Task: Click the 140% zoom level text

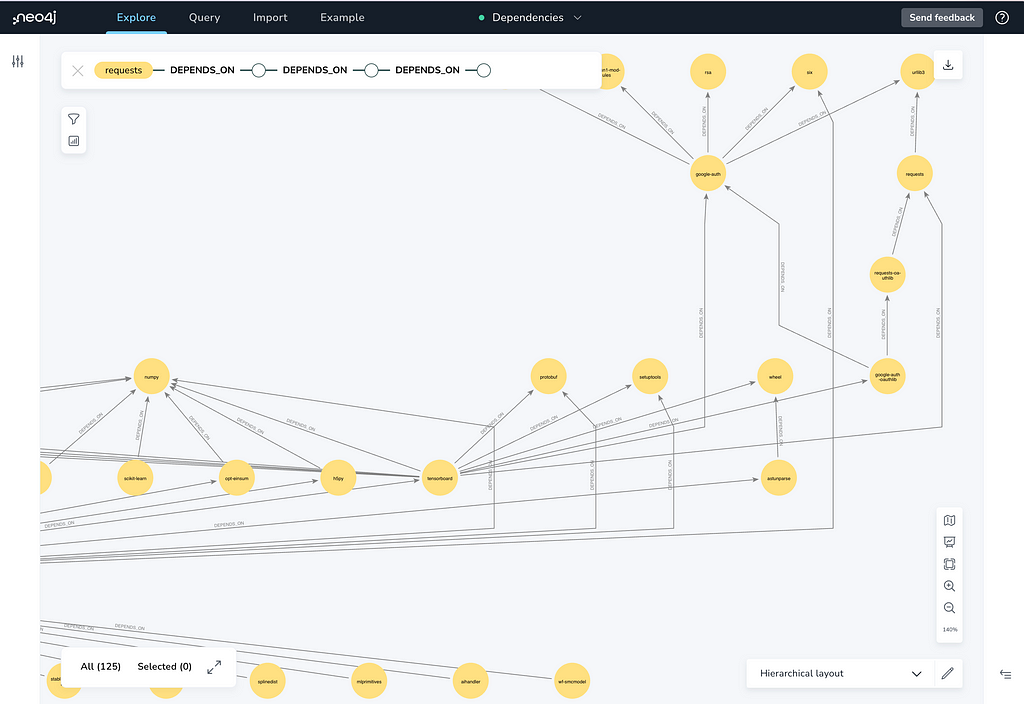Action: [950, 630]
